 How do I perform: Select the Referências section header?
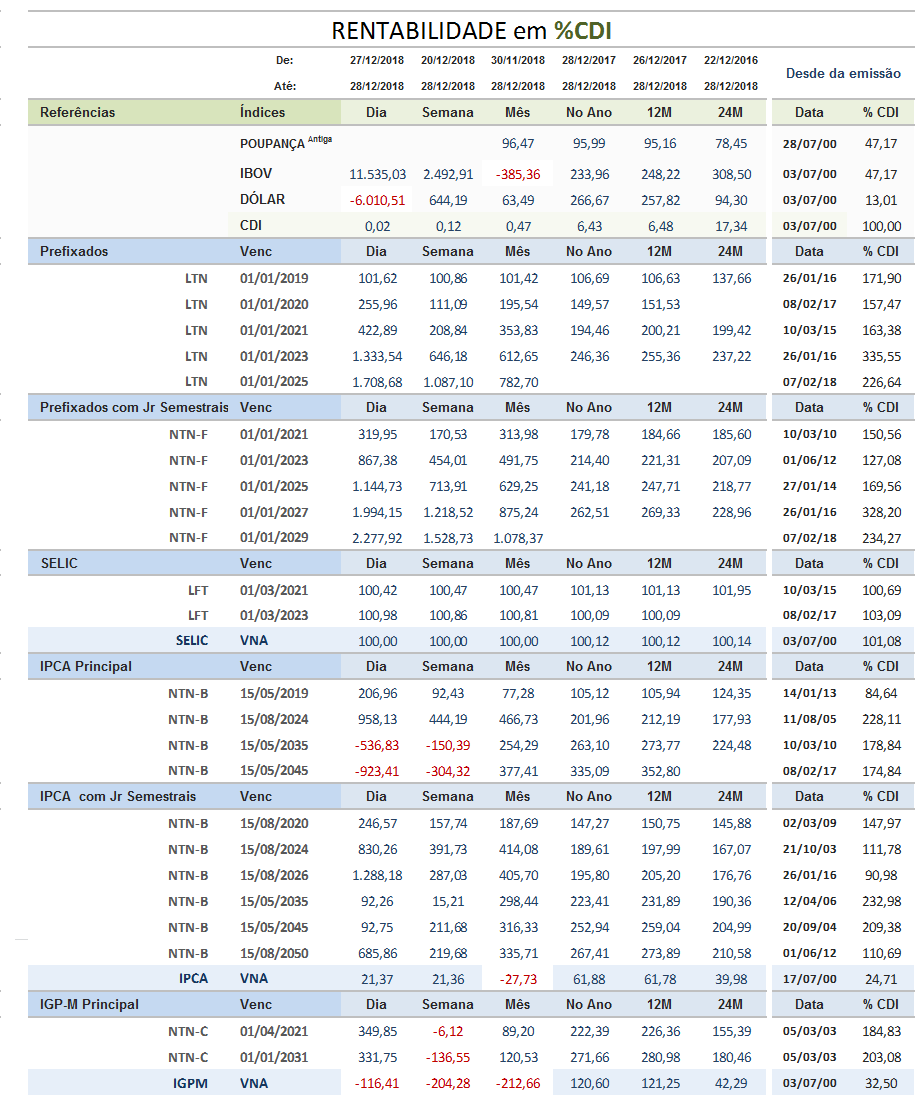(x=78, y=112)
